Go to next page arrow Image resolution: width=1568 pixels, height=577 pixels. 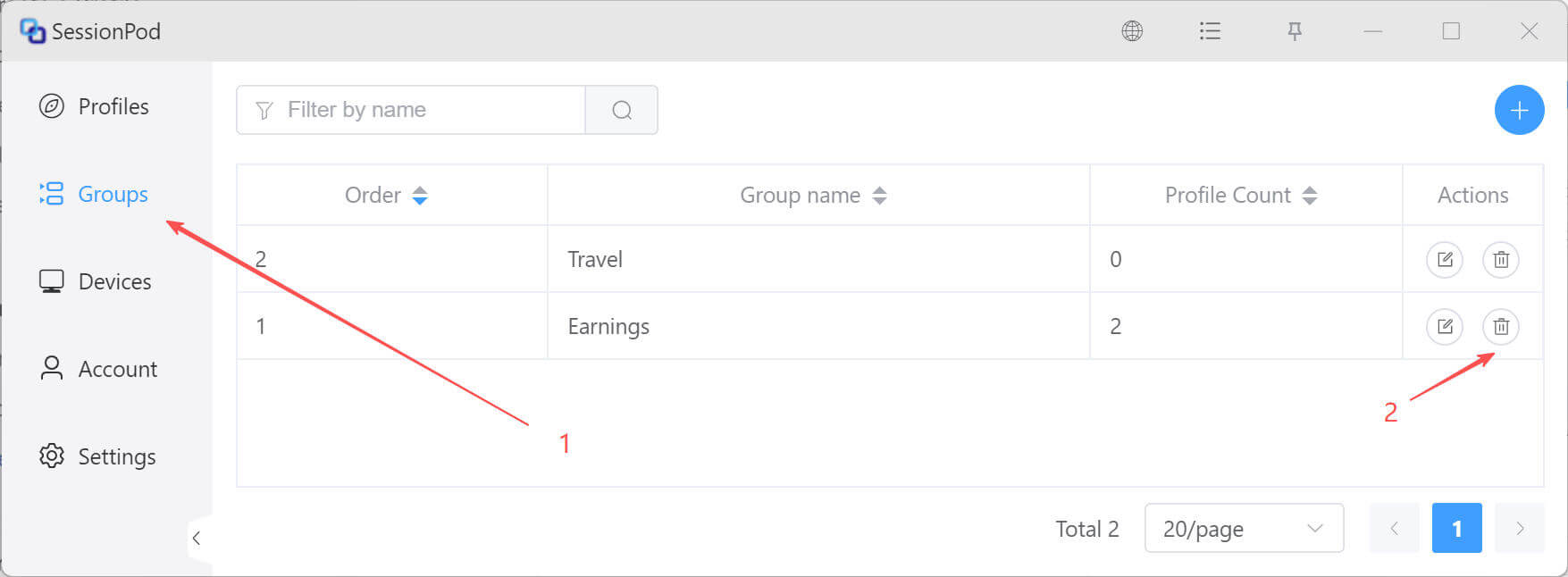tap(1520, 528)
